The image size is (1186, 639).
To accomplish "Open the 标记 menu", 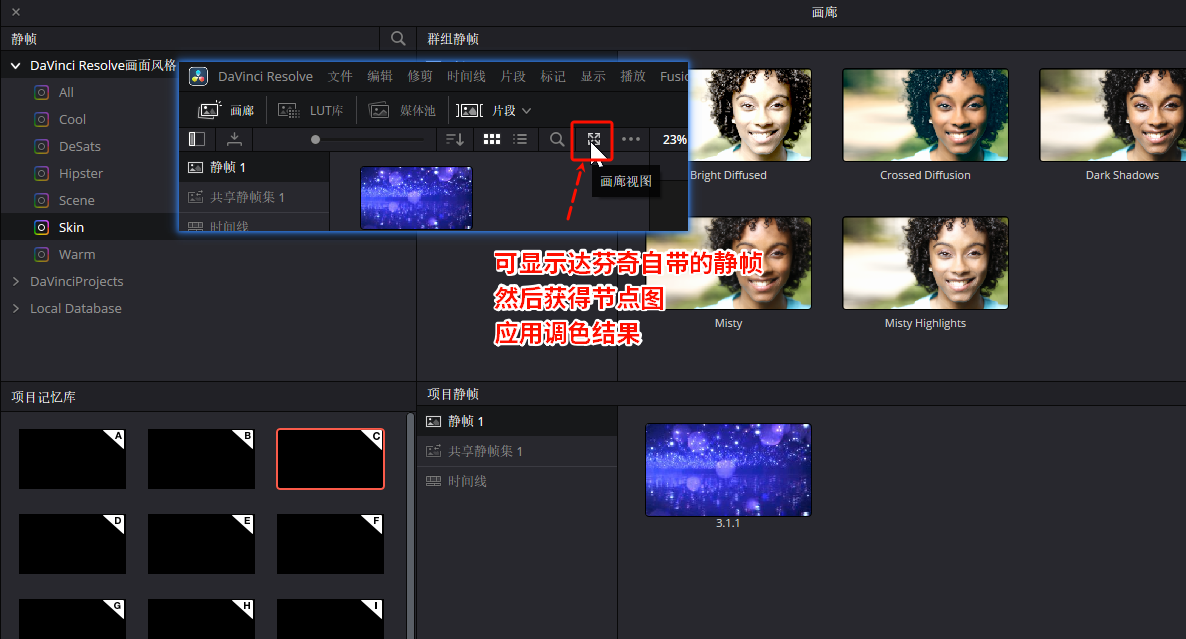I will tap(553, 76).
